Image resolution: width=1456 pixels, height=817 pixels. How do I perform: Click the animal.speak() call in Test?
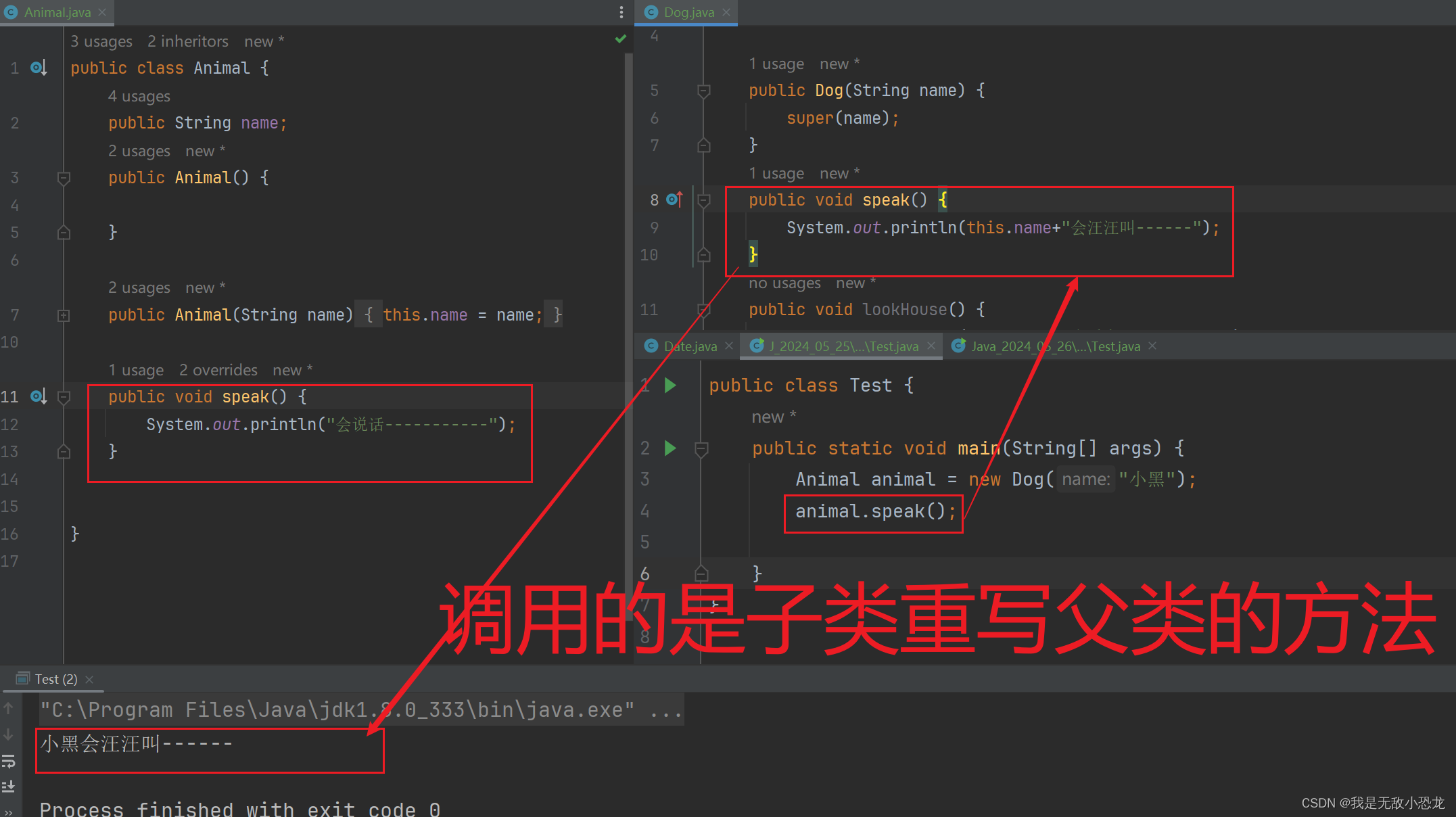tap(876, 511)
